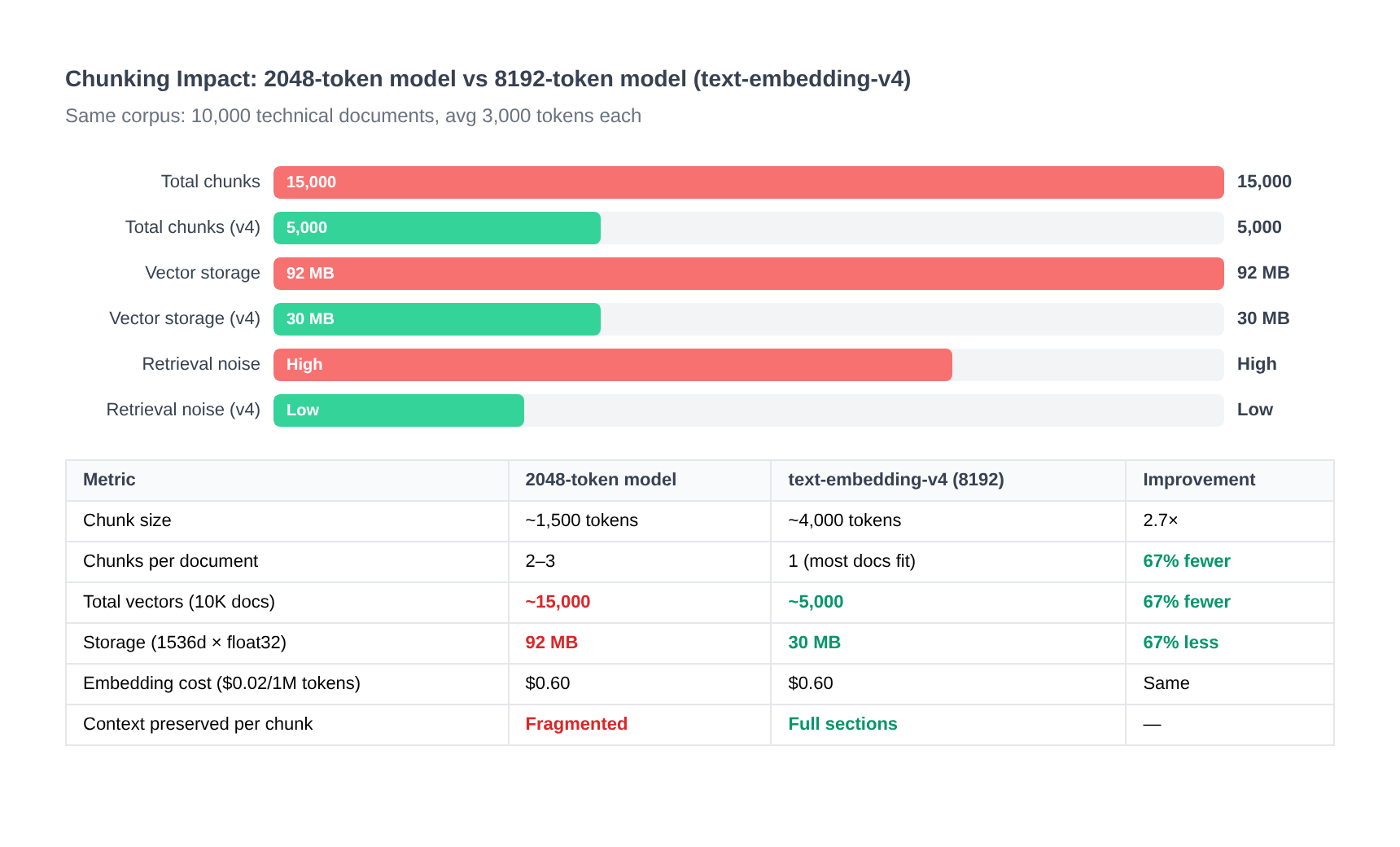Click the 'Low' value right of the bar
Screen dimensions: 1400x847
pos(1255,410)
